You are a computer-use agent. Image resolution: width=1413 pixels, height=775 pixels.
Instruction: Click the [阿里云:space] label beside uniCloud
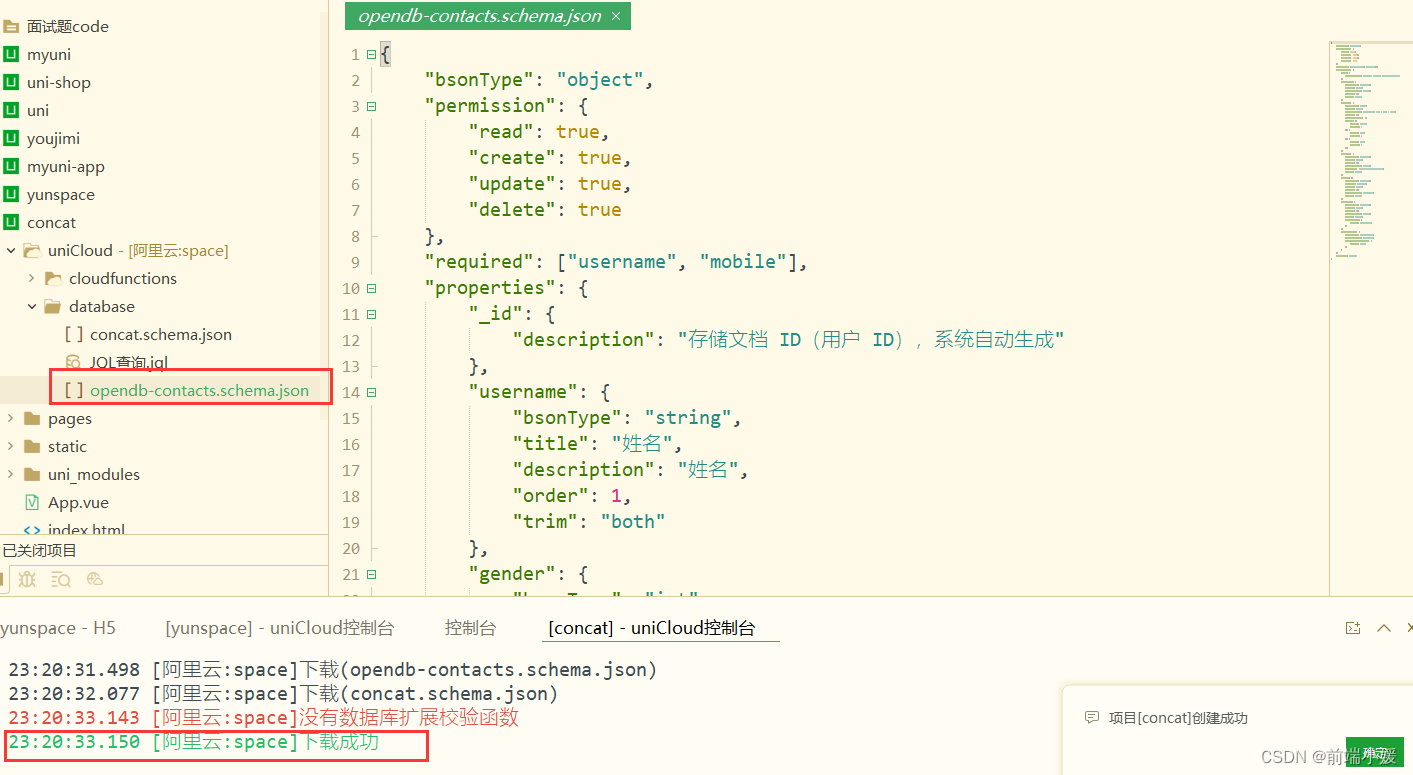coord(178,250)
